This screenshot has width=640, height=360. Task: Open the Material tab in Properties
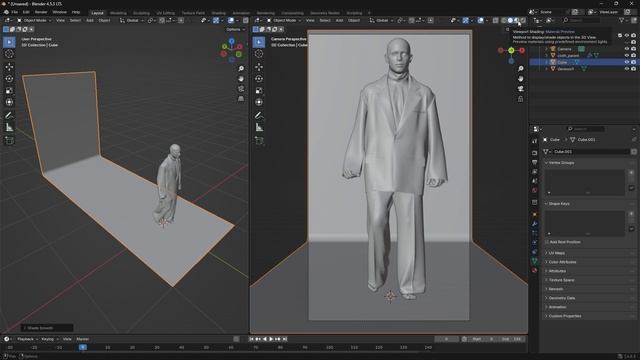click(x=535, y=270)
